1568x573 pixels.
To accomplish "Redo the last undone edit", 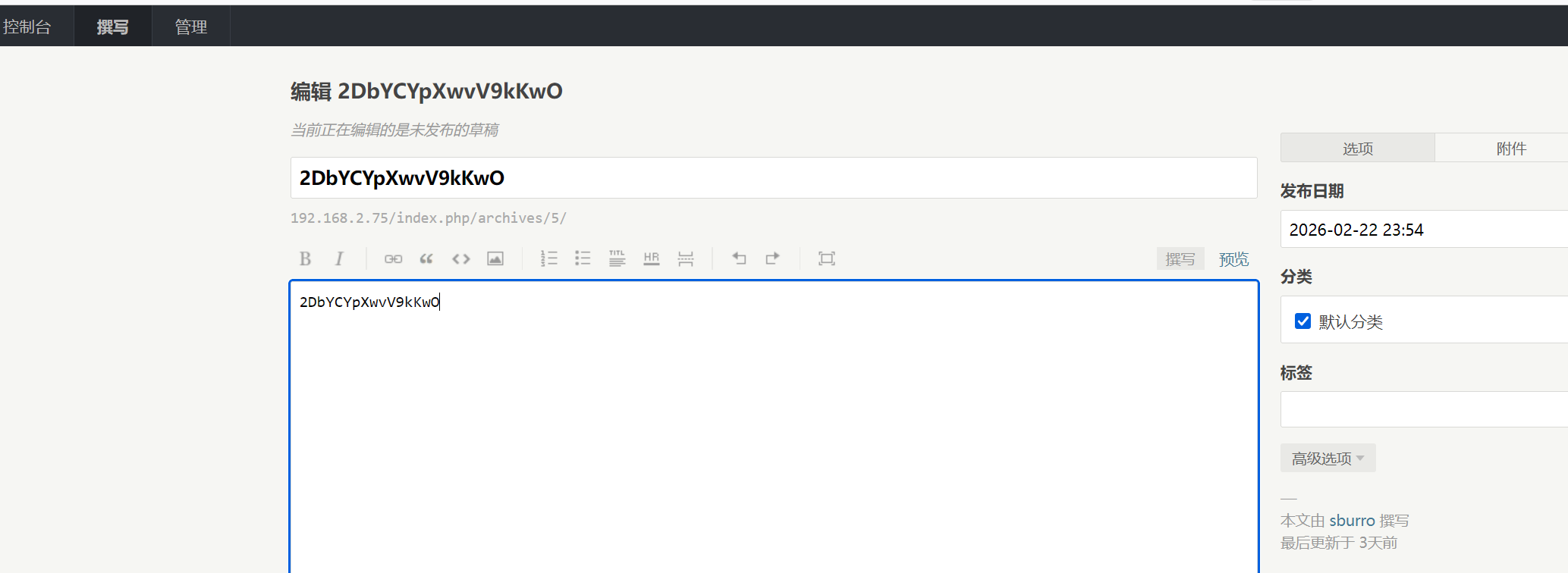I will [772, 259].
